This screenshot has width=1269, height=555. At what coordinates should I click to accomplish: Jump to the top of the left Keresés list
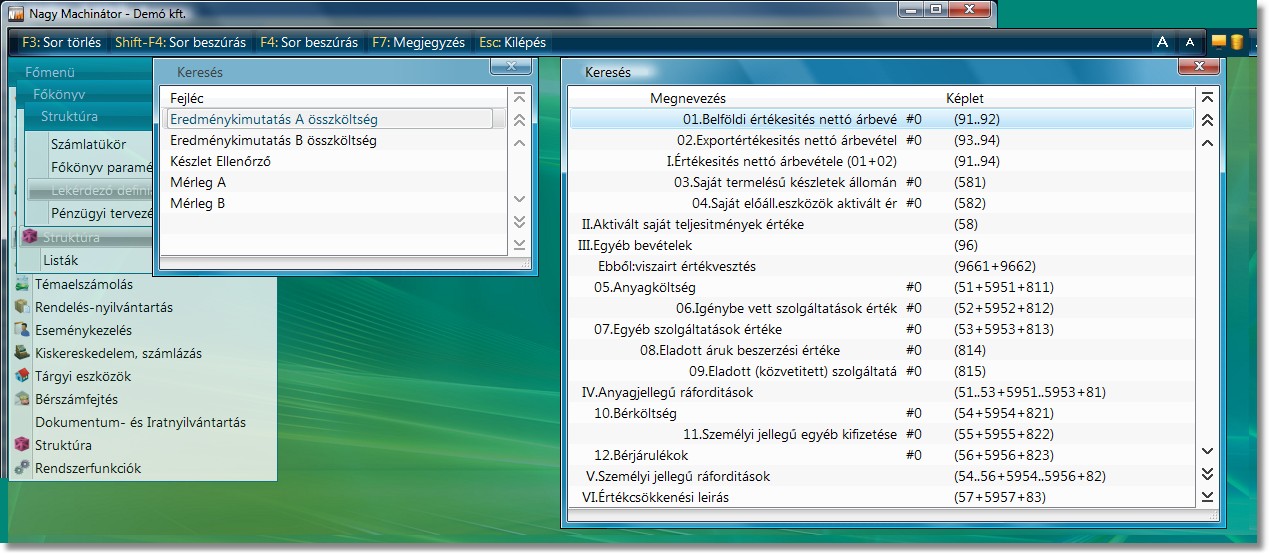point(518,97)
